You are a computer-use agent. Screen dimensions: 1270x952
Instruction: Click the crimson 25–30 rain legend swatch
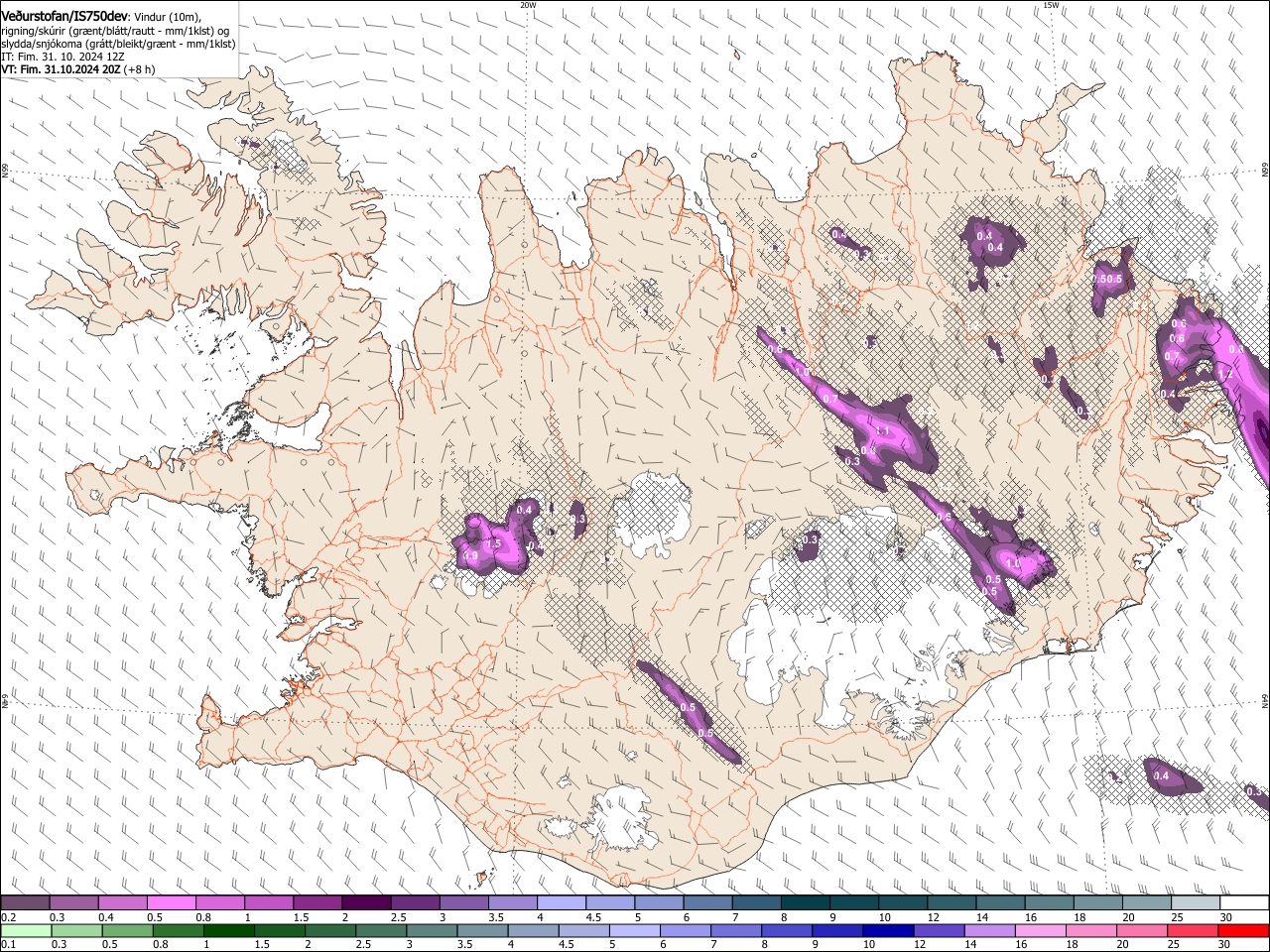tap(1193, 931)
